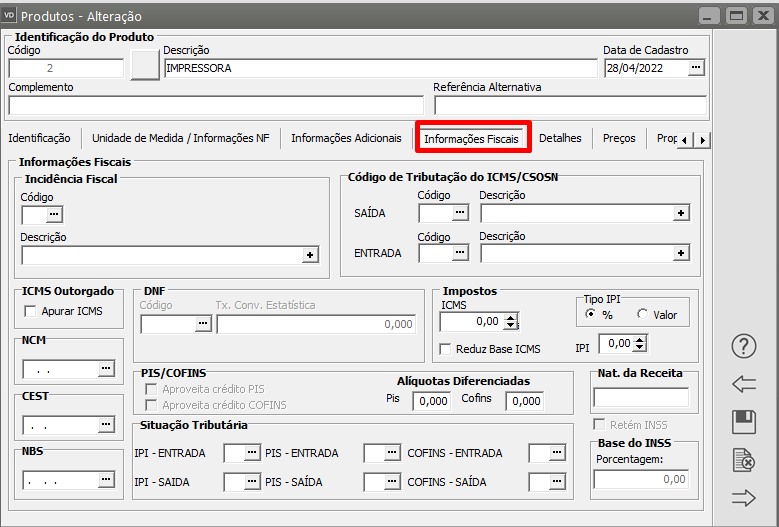Go to previous record with left arrow

744,384
